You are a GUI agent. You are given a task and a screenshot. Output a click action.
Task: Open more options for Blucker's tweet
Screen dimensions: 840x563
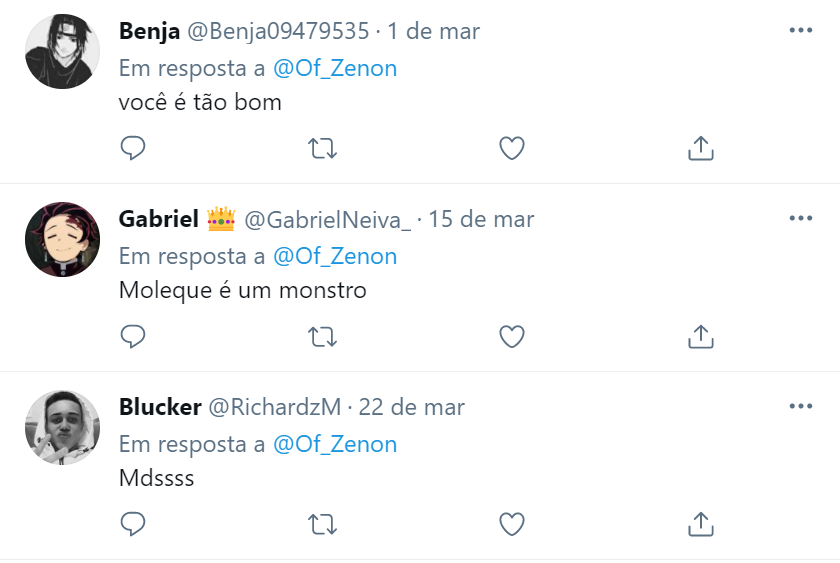click(x=801, y=407)
